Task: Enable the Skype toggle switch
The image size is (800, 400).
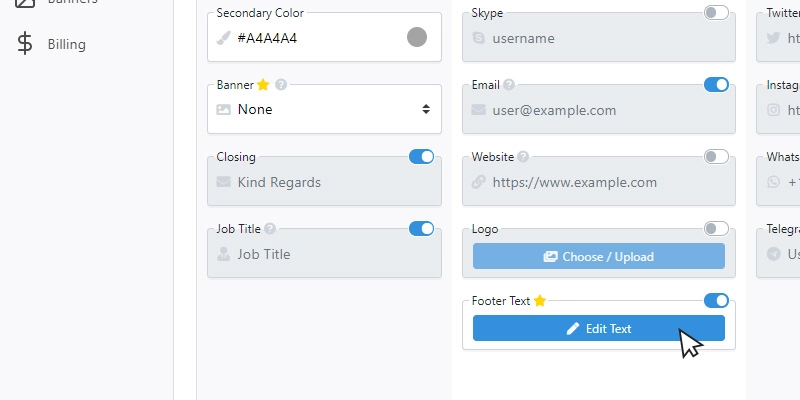Action: [716, 13]
